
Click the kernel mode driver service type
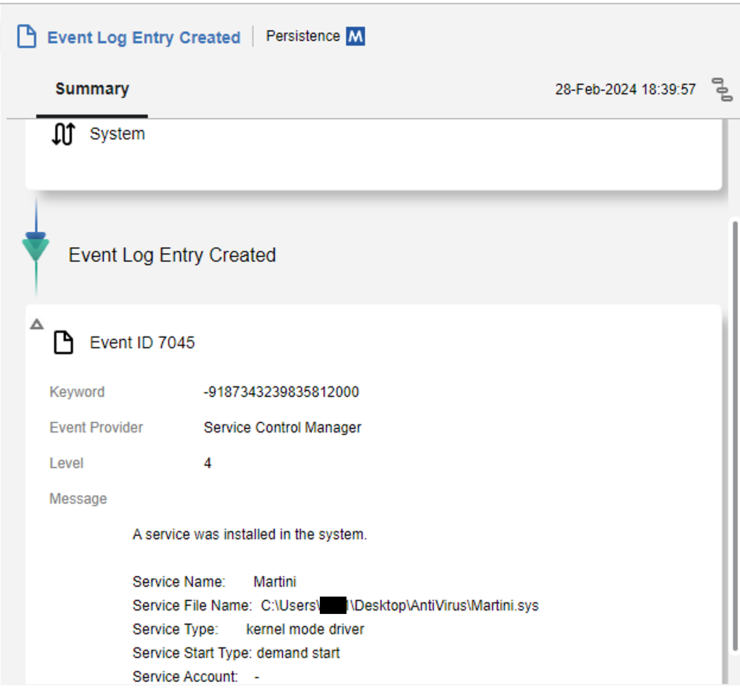[305, 630]
